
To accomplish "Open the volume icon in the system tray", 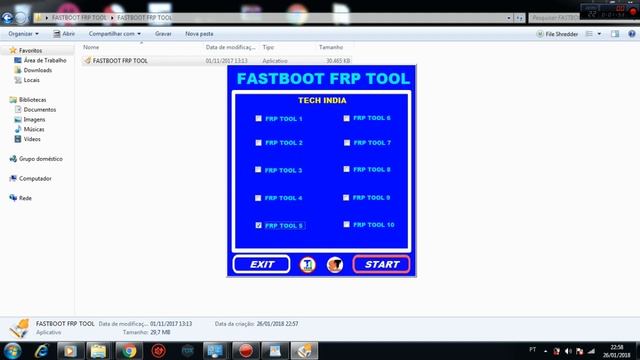I will pyautogui.click(x=568, y=351).
